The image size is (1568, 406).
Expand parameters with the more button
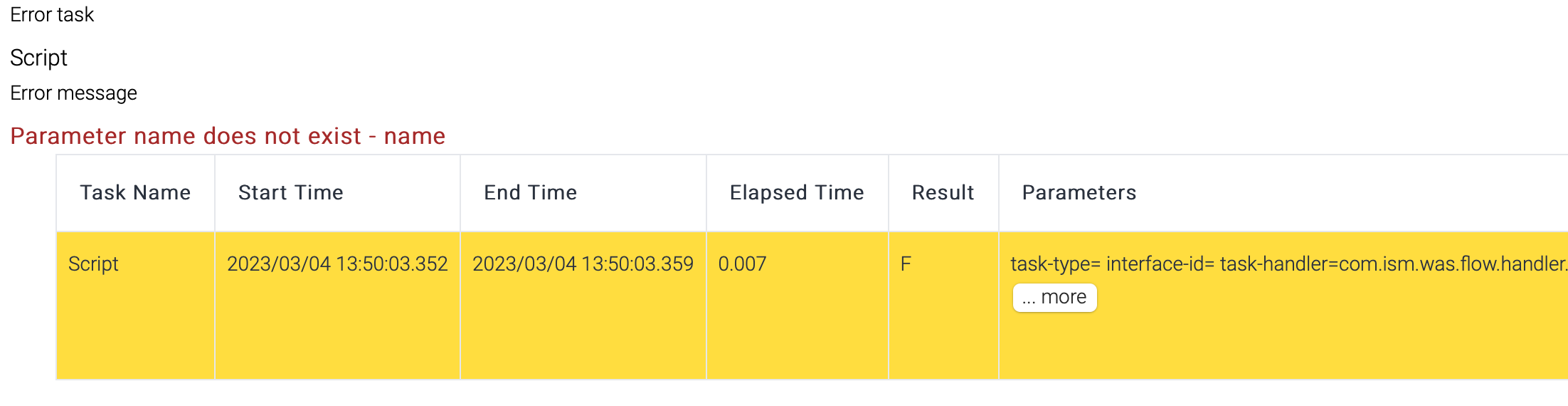[x=1054, y=297]
